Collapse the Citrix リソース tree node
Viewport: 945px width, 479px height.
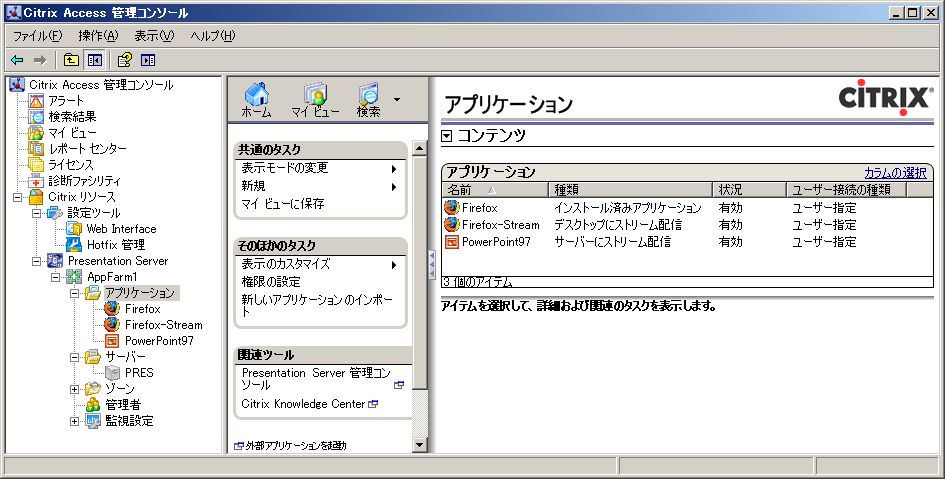point(17,197)
